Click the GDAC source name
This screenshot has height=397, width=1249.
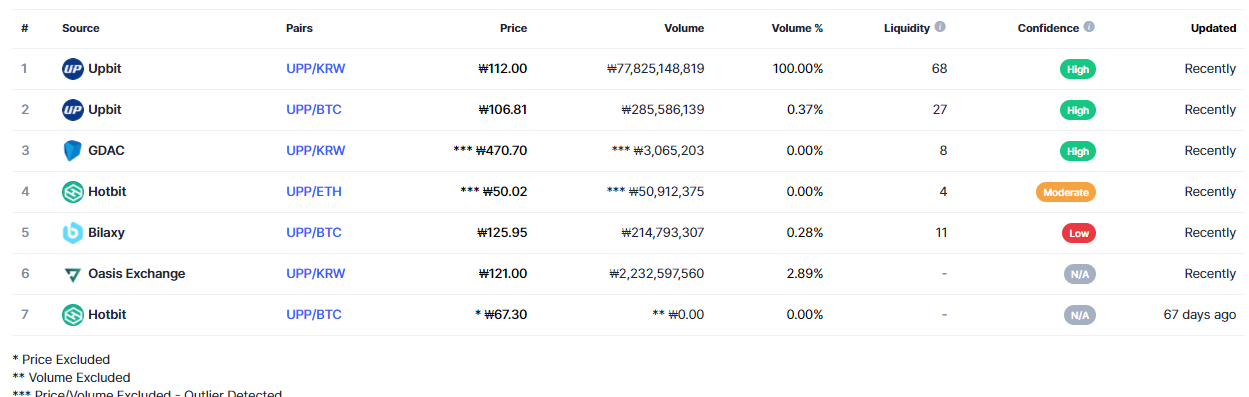[106, 151]
